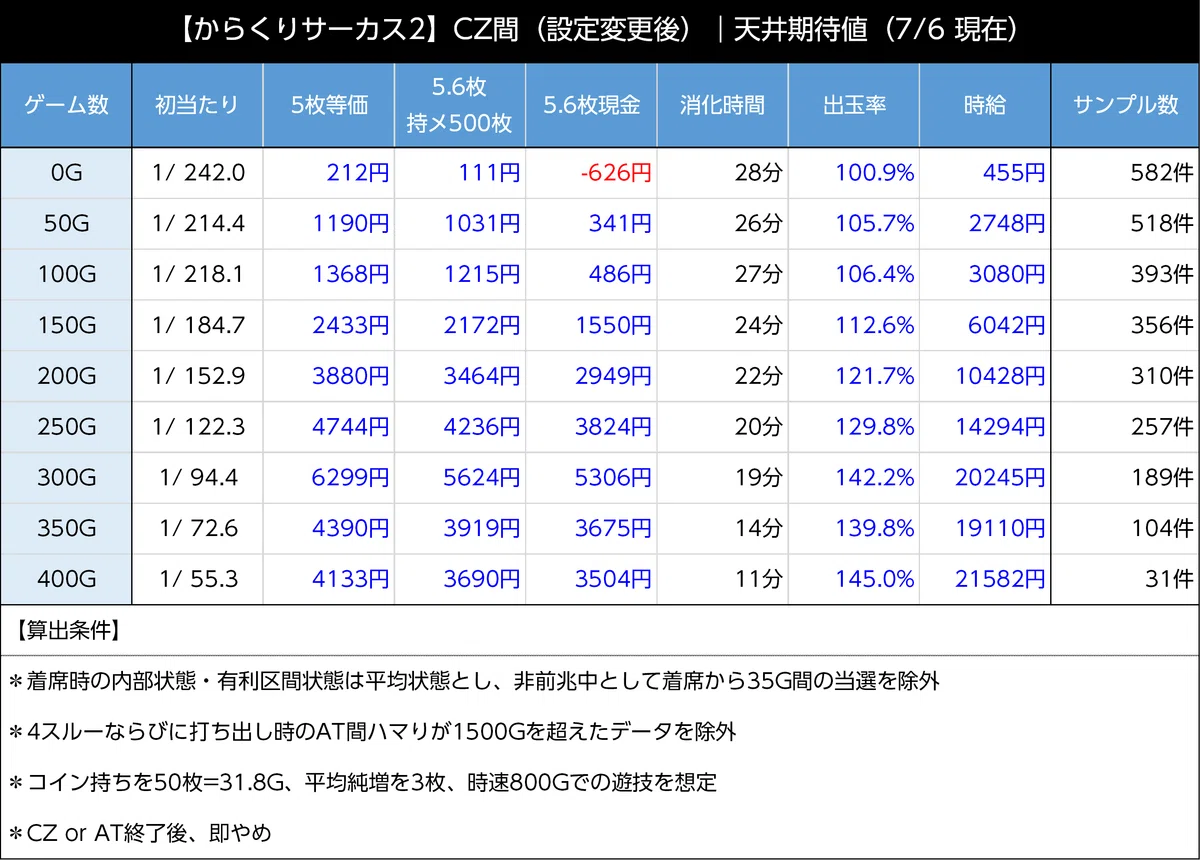Click the 455円 hourly value
This screenshot has height=860, width=1200.
tap(1013, 173)
